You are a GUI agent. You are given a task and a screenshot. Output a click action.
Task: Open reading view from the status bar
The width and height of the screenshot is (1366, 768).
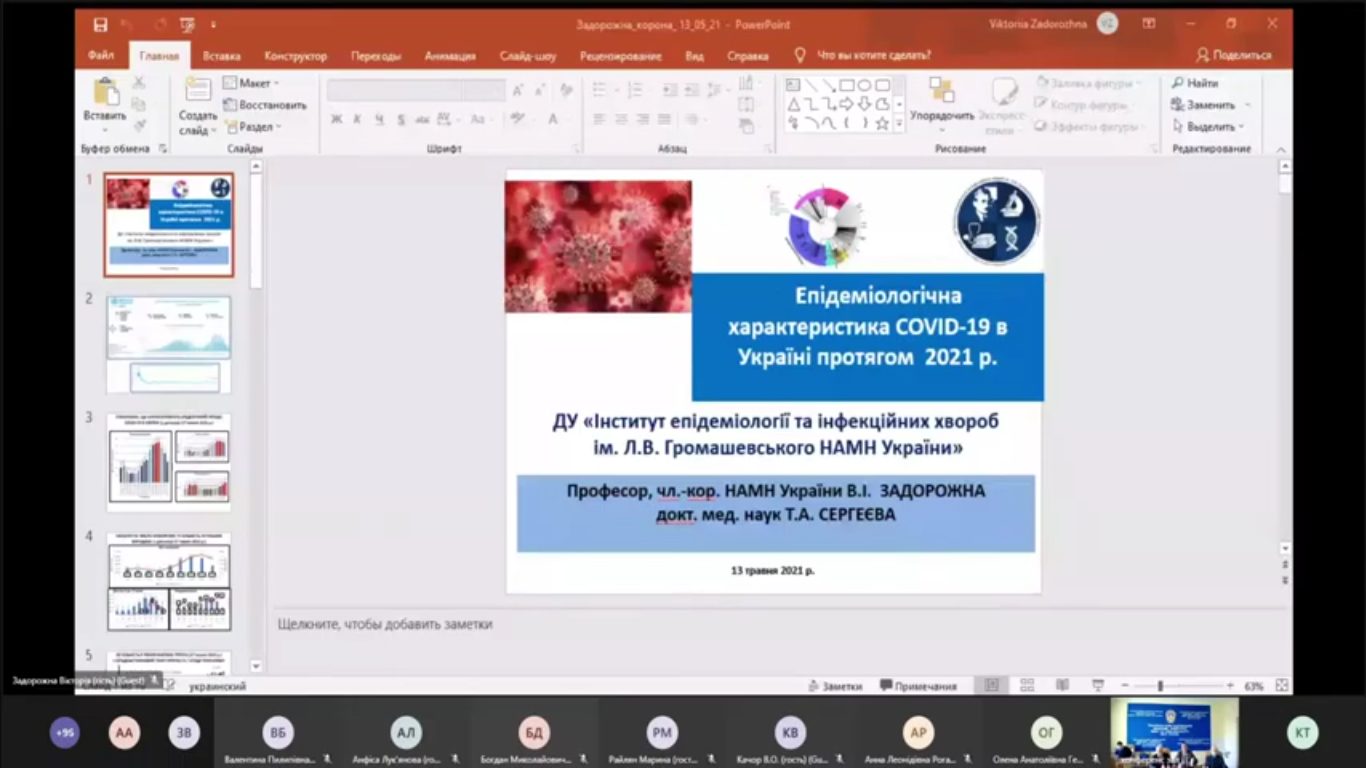[x=1062, y=686]
